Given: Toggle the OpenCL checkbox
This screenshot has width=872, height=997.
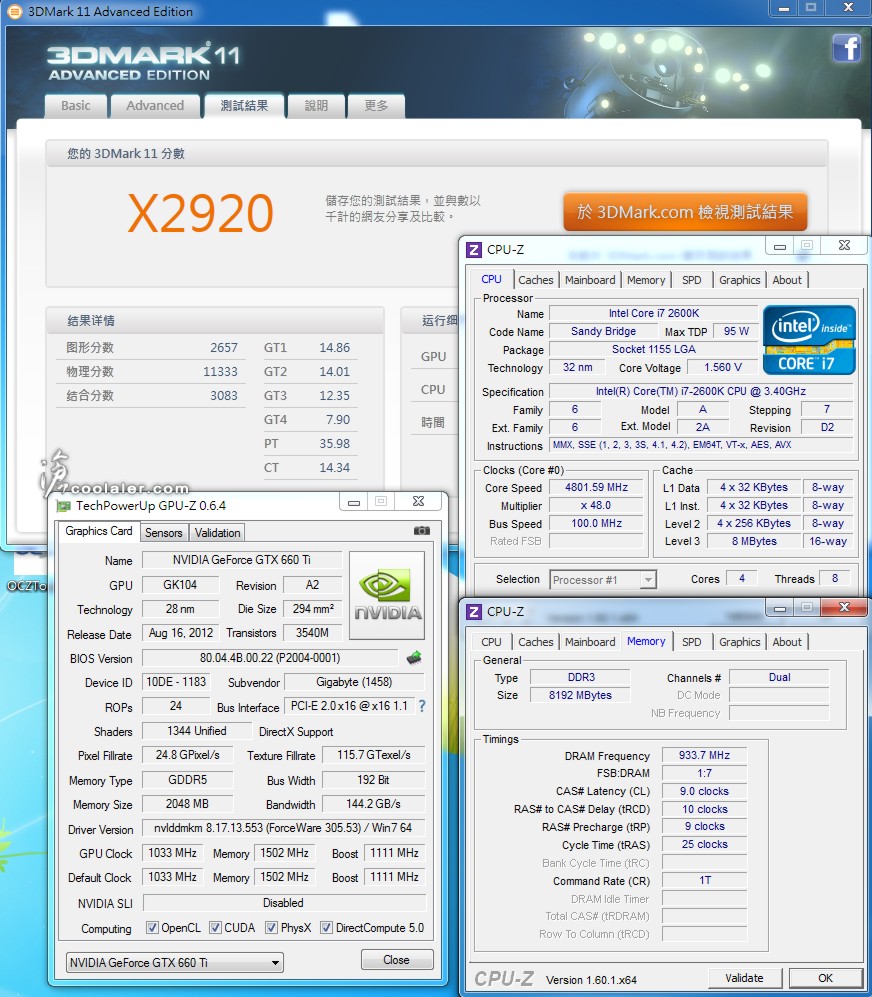Looking at the screenshot, I should pyautogui.click(x=152, y=927).
